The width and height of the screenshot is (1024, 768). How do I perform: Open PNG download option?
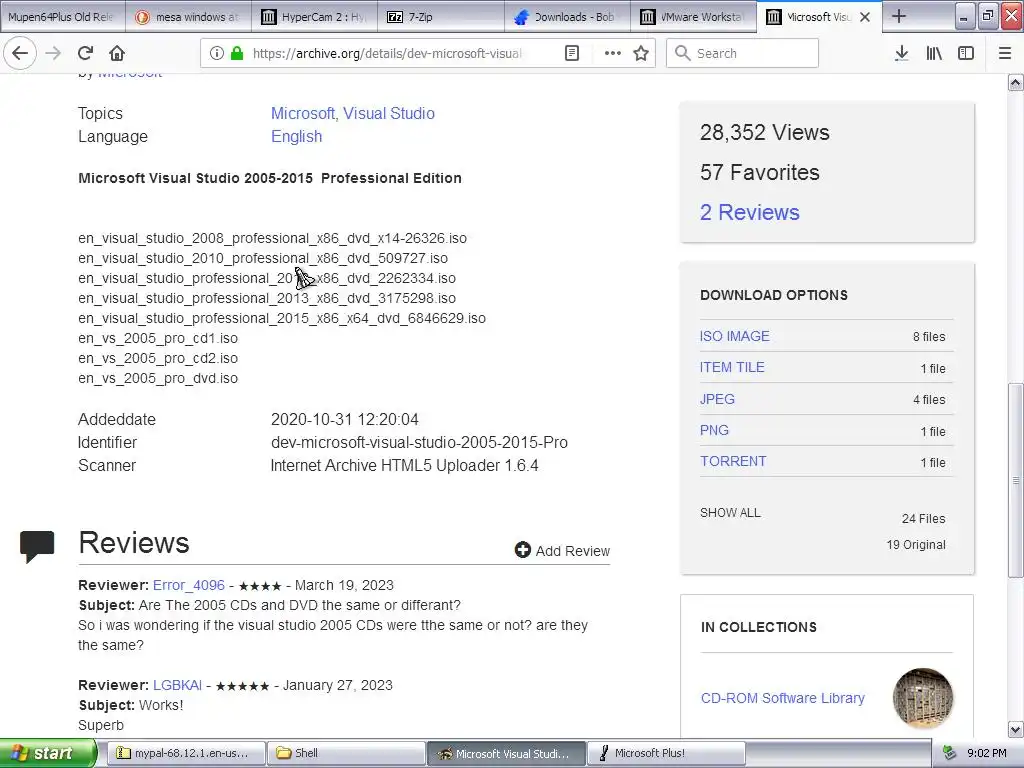click(714, 430)
